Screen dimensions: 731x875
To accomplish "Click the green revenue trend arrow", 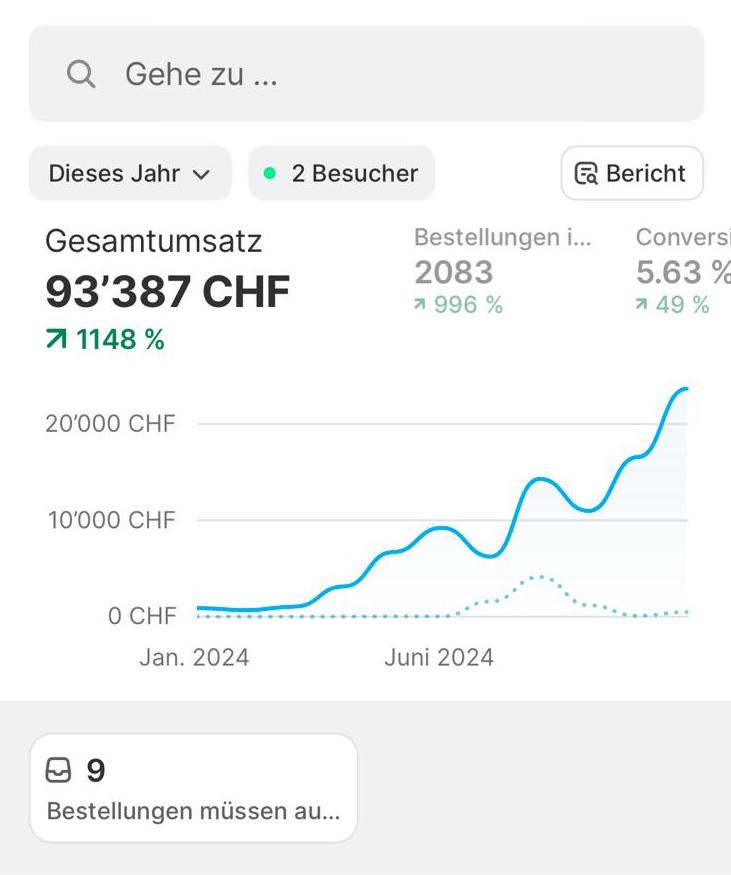I will pos(58,340).
